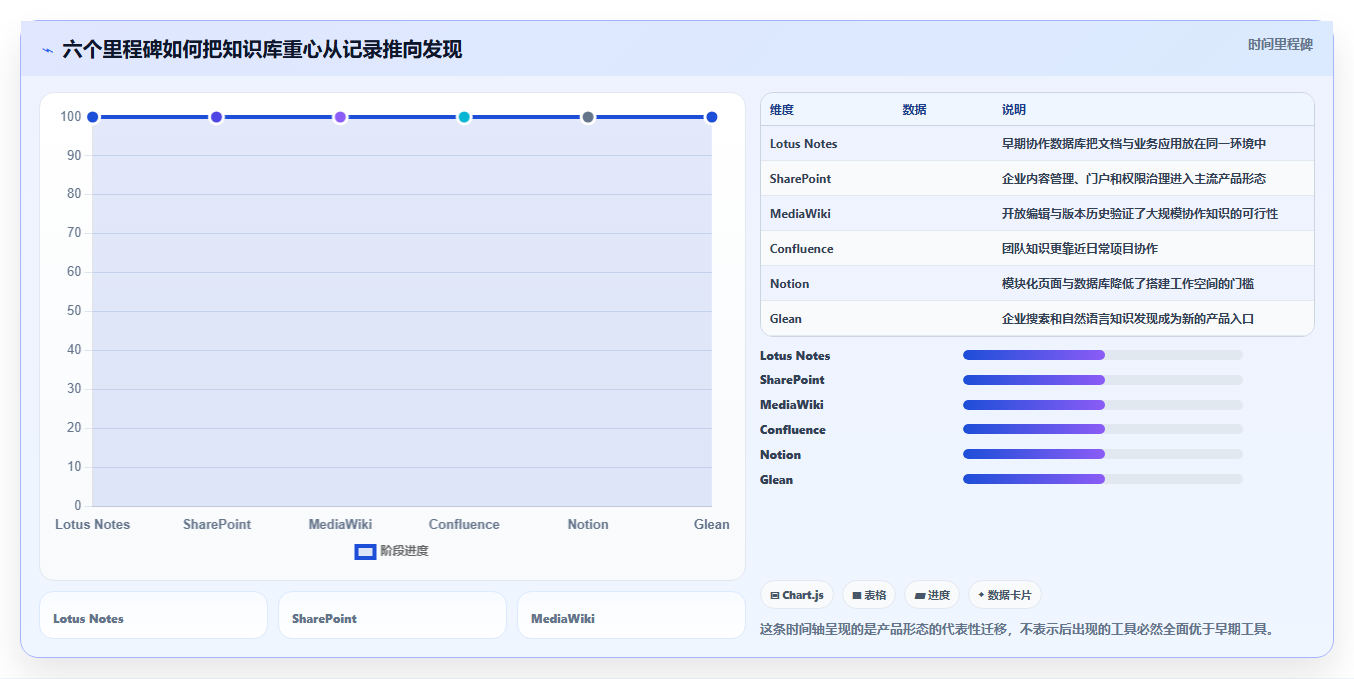The image size is (1354, 679).
Task: Click the Lotus Notes data point on chart
Action: pos(92,117)
